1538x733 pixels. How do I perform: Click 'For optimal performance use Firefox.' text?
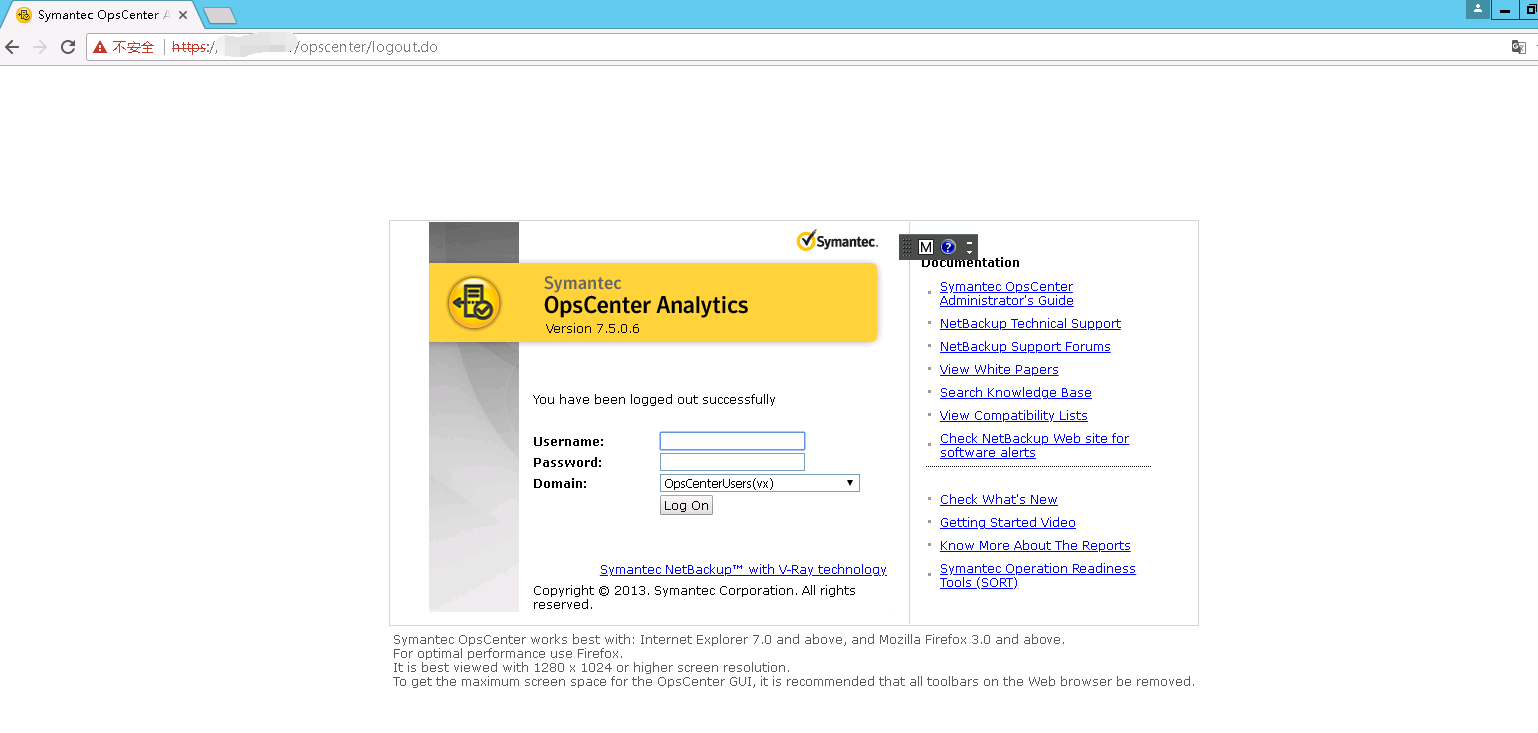(508, 653)
